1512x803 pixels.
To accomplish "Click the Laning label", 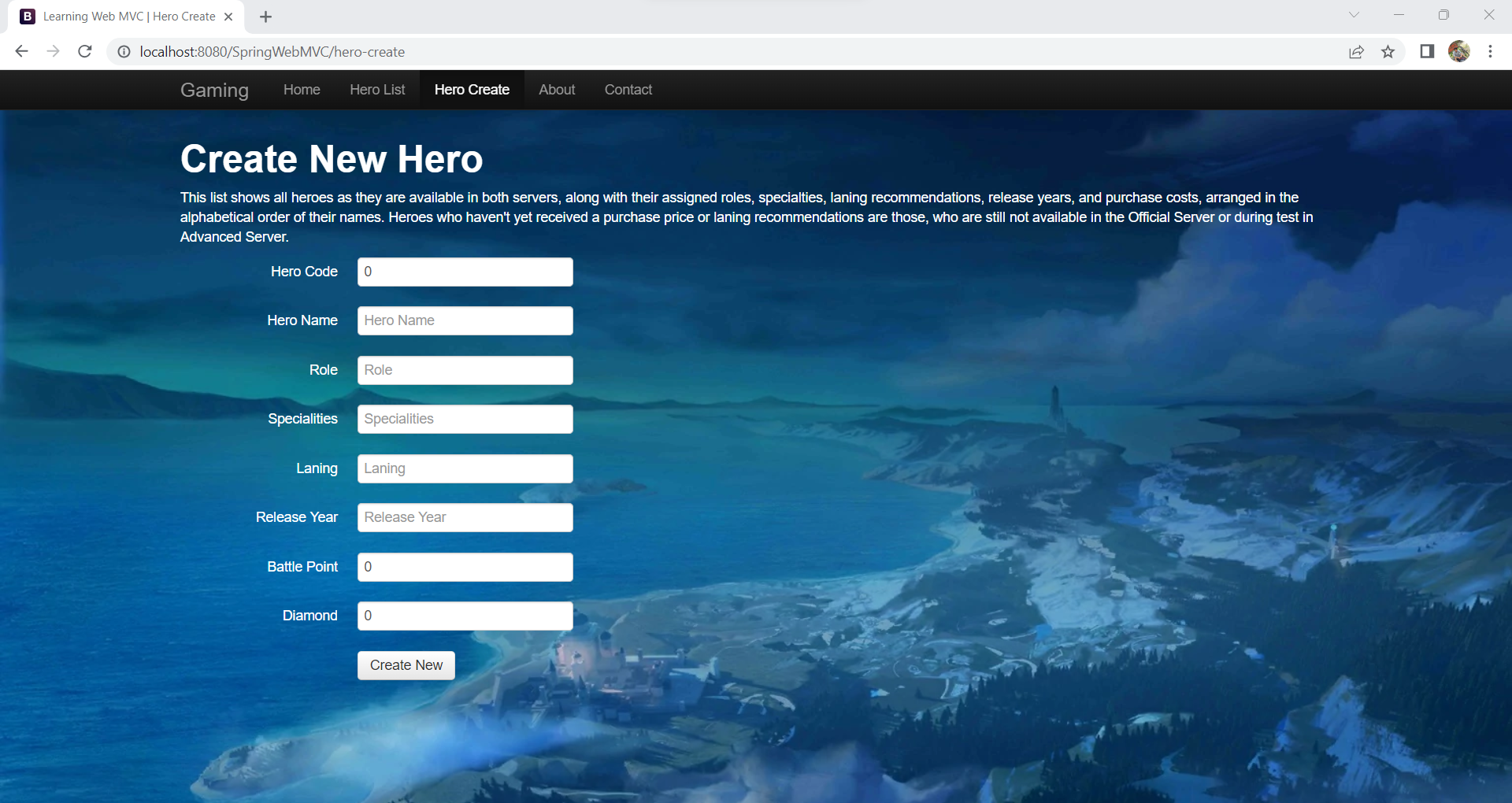I will [x=317, y=468].
